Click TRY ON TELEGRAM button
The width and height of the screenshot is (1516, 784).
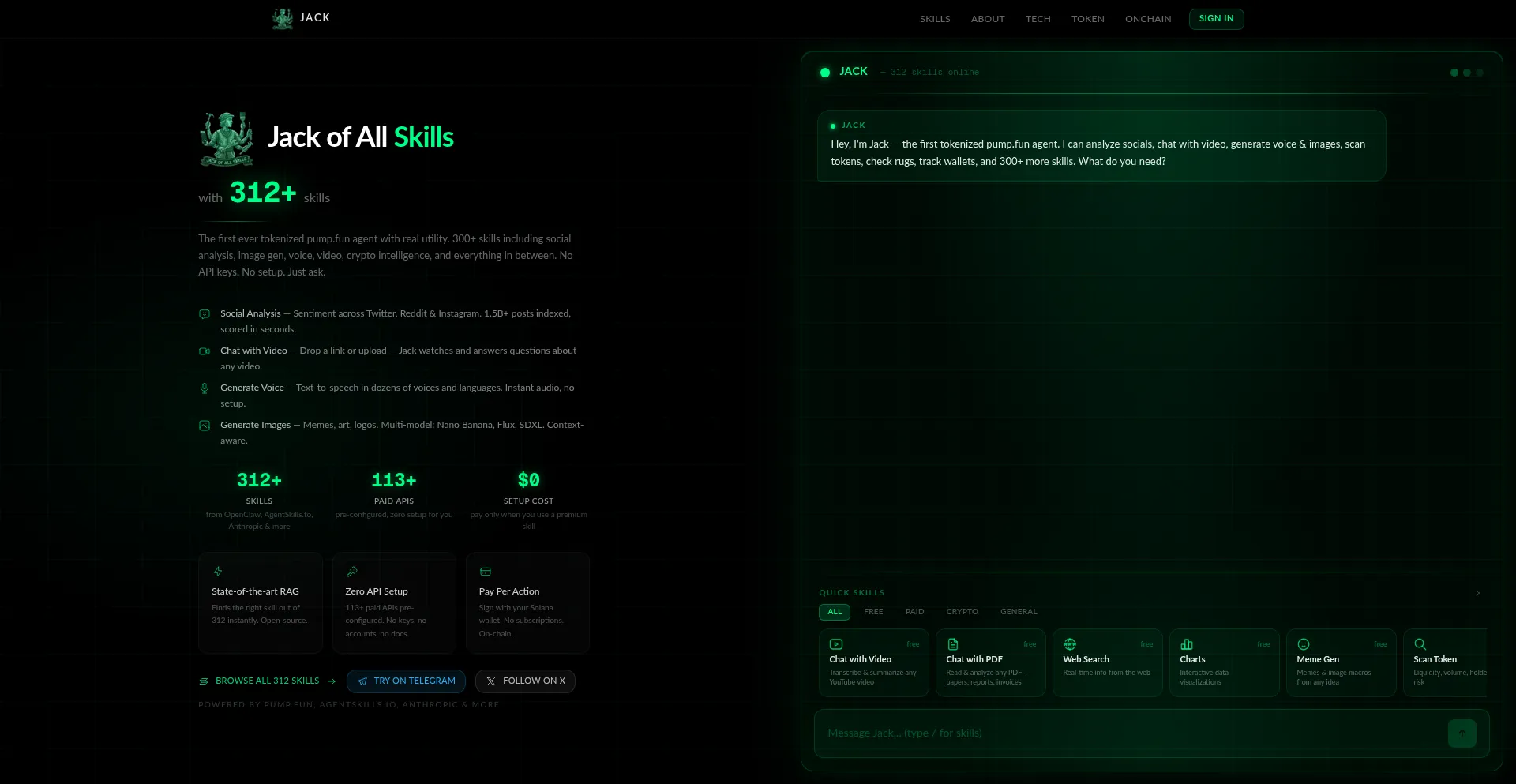point(406,681)
